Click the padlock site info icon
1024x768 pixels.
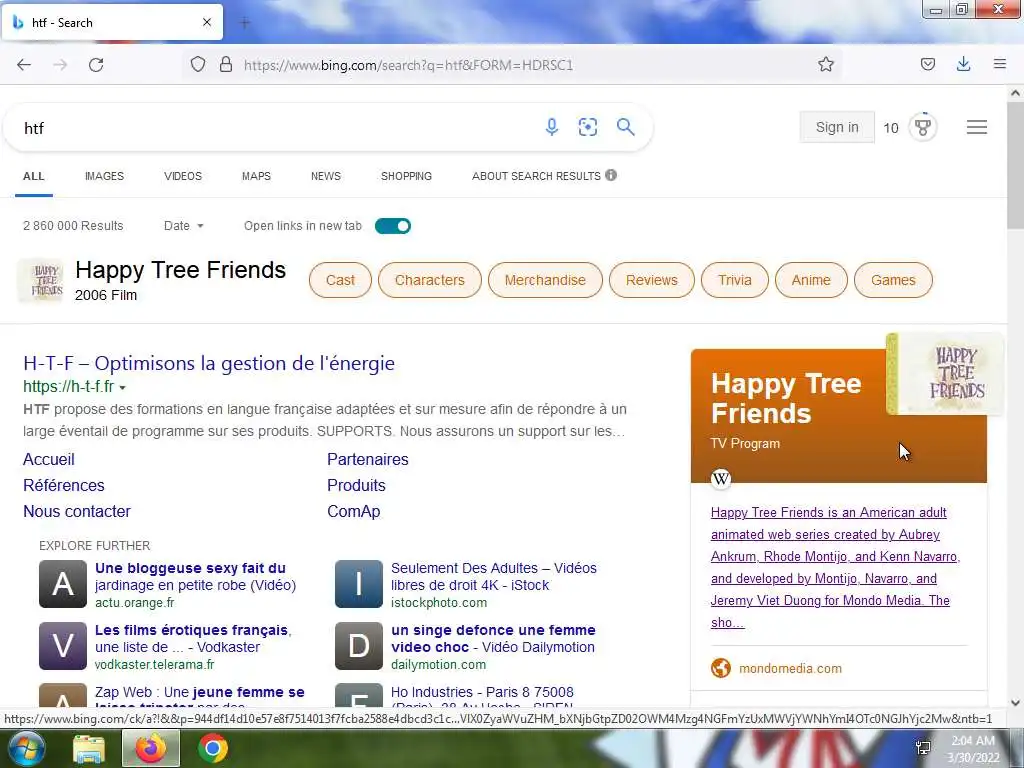tap(226, 64)
